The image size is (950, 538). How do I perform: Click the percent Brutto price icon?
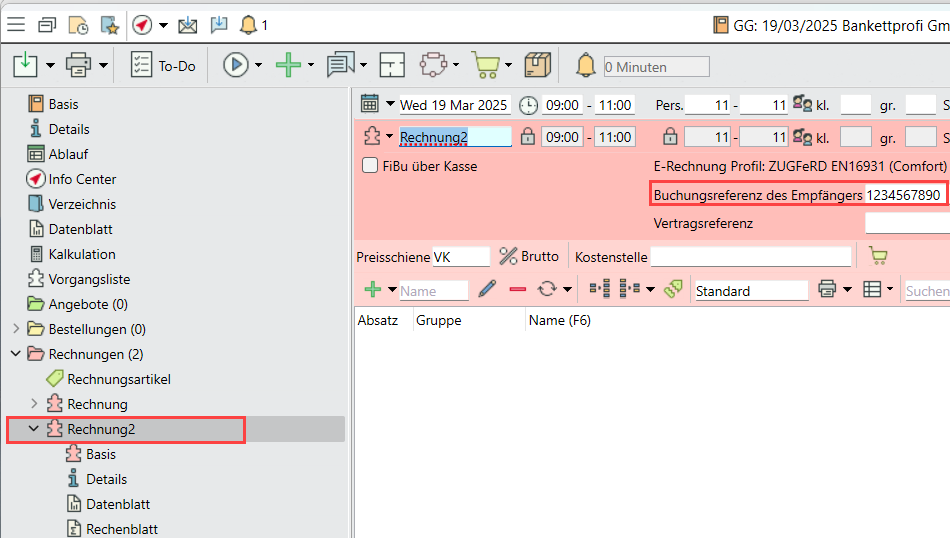508,257
